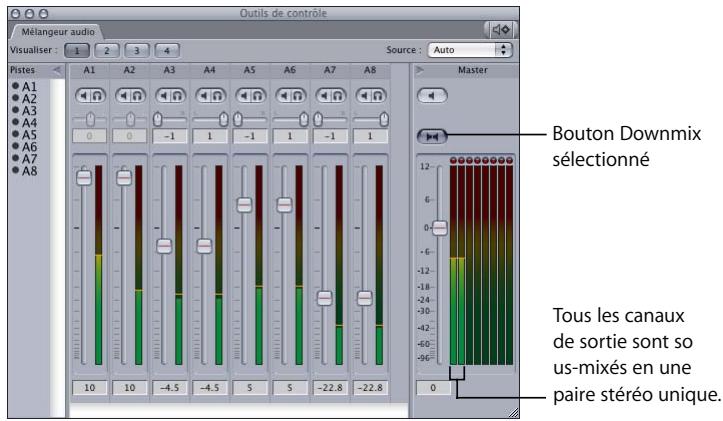The width and height of the screenshot is (723, 421).
Task: Mute track A5 with its speaker icon
Action: [244, 95]
